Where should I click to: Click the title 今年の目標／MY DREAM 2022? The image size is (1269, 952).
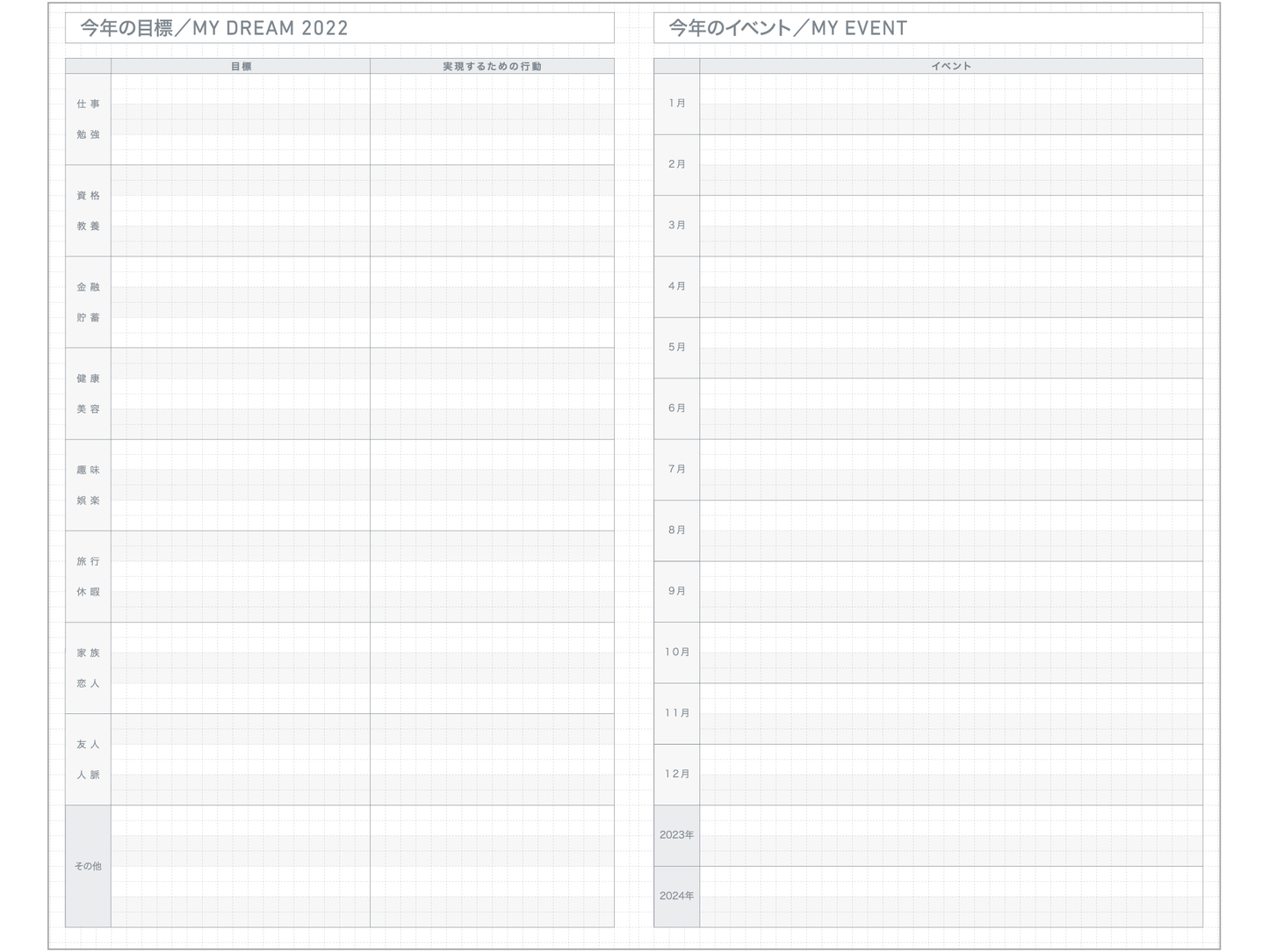pos(214,28)
